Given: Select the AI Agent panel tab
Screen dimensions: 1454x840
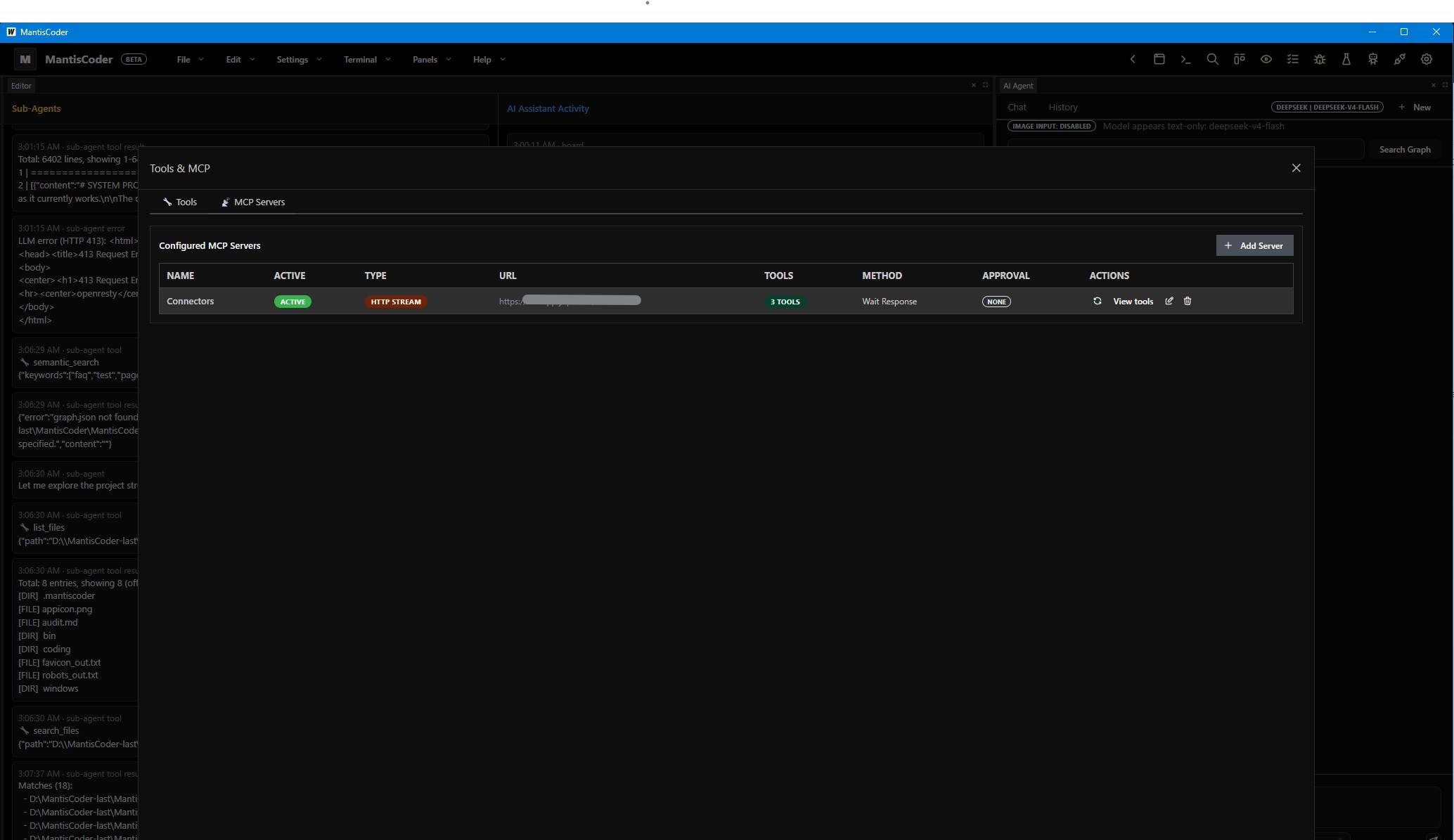Looking at the screenshot, I should (x=1018, y=86).
